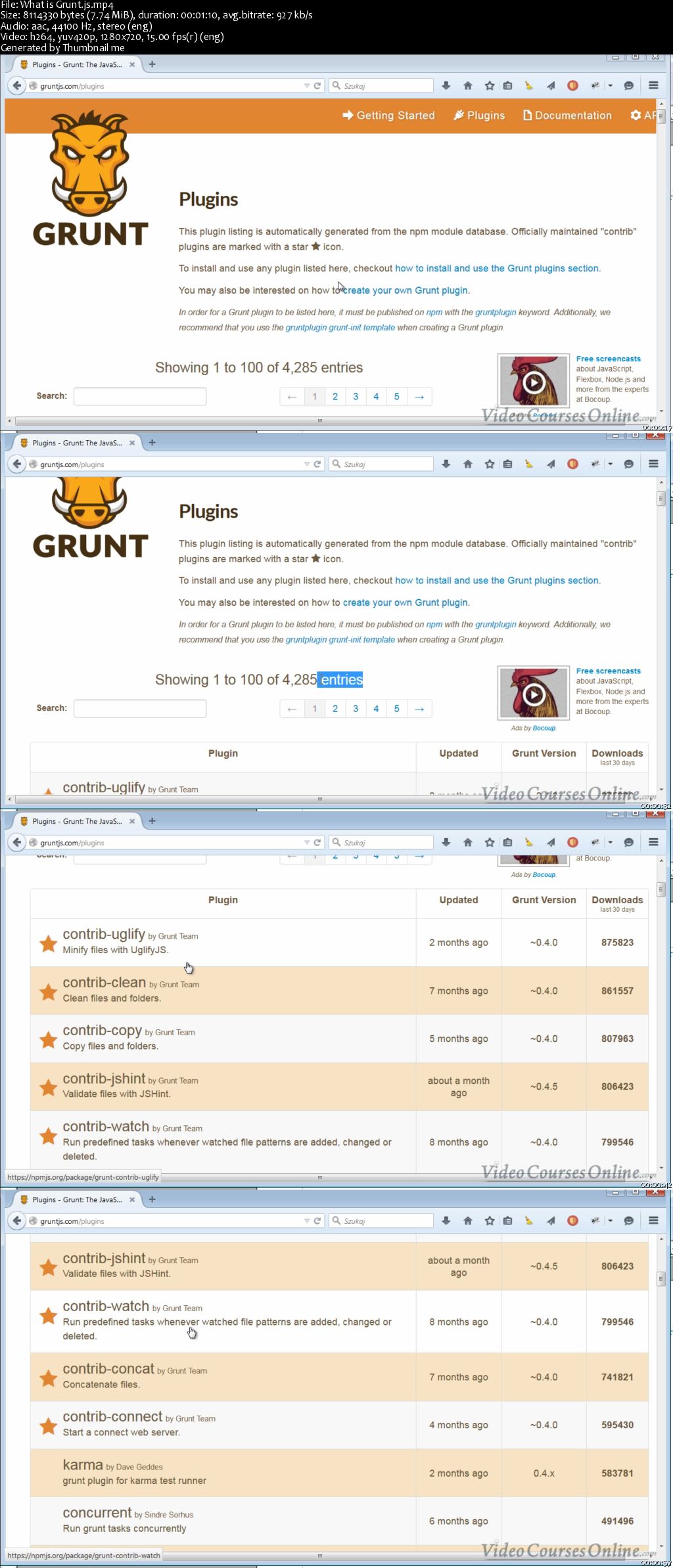The height and width of the screenshot is (1568, 673).
Task: Select downloads value 861557
Action: tap(618, 991)
